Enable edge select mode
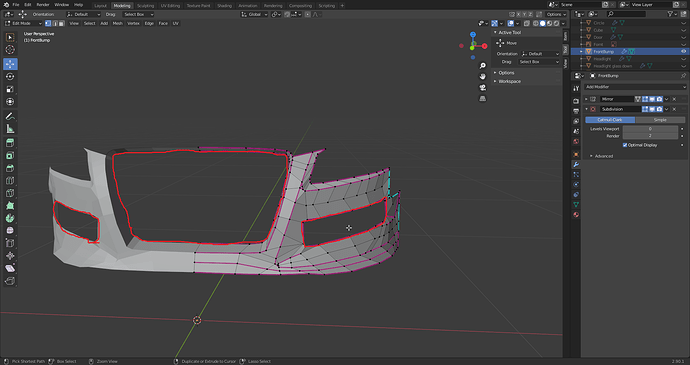Viewport: 690px width, 365px height. tap(55, 23)
